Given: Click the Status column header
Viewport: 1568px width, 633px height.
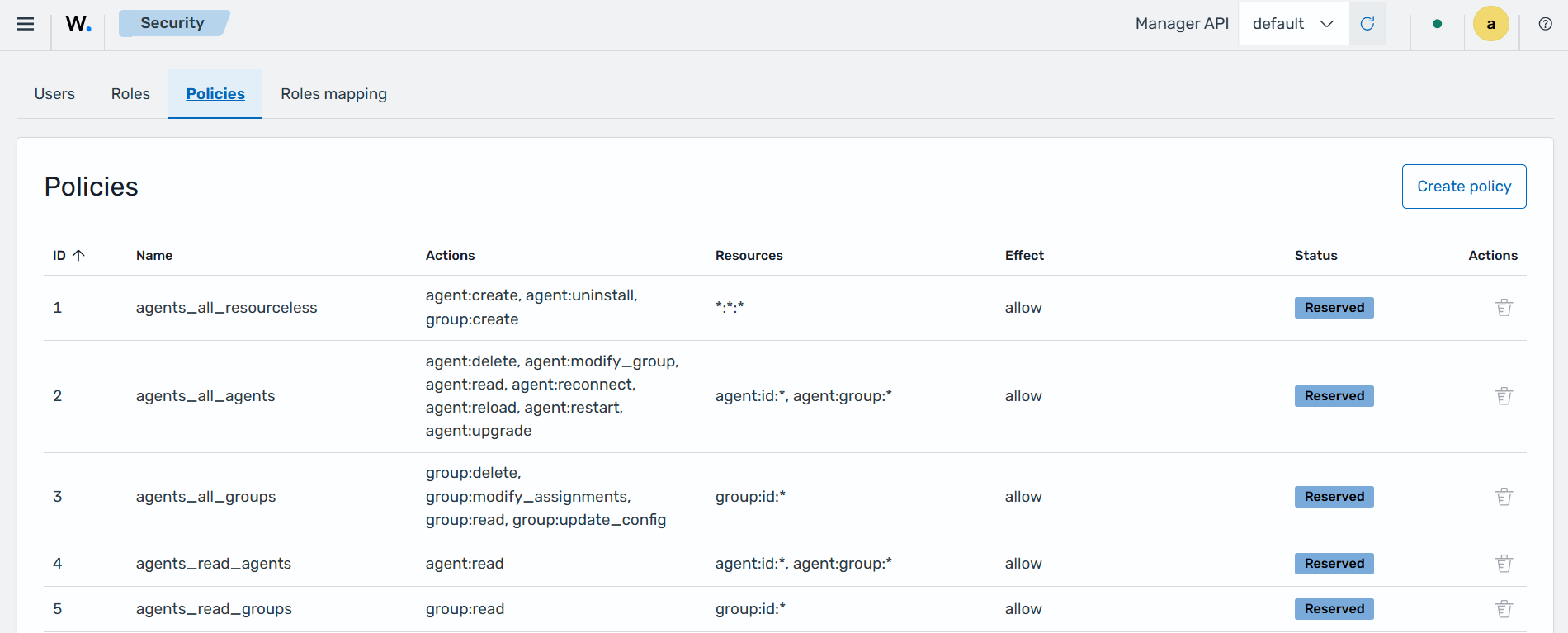Looking at the screenshot, I should pos(1315,256).
